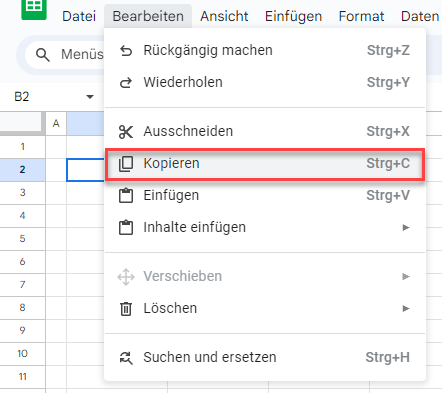
Task: Close the open Bearbeiten menu
Action: 148,16
